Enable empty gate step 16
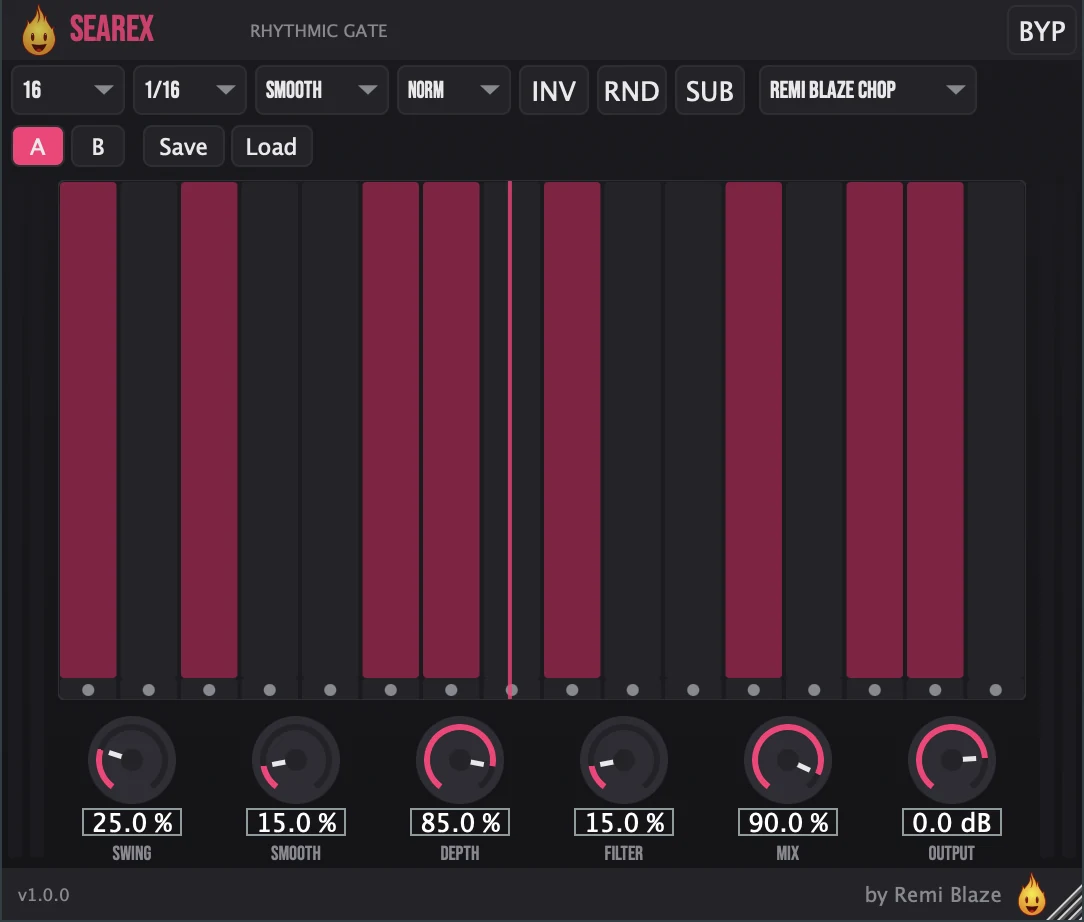The image size is (1084, 922). (x=996, y=429)
